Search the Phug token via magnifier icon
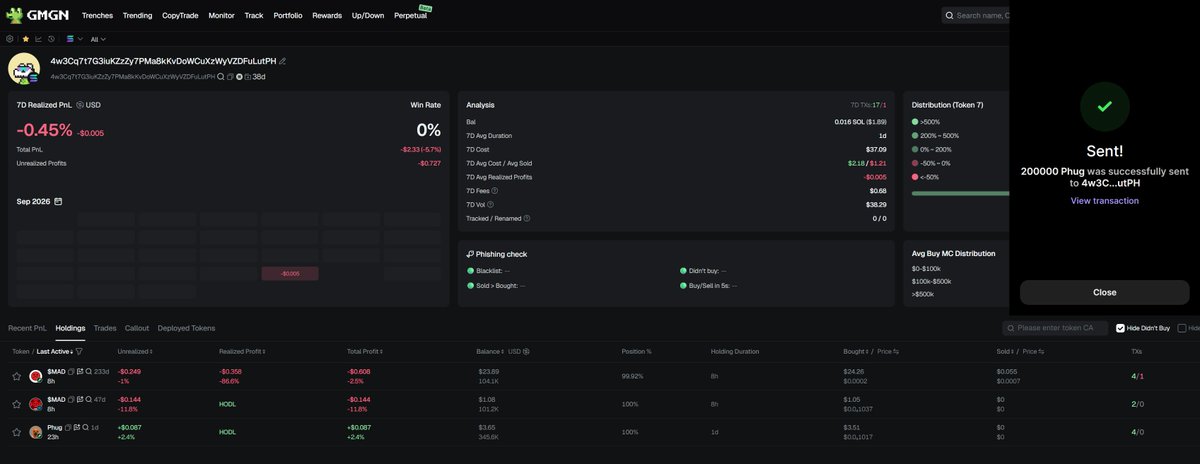Image resolution: width=1200 pixels, height=464 pixels. (x=85, y=427)
